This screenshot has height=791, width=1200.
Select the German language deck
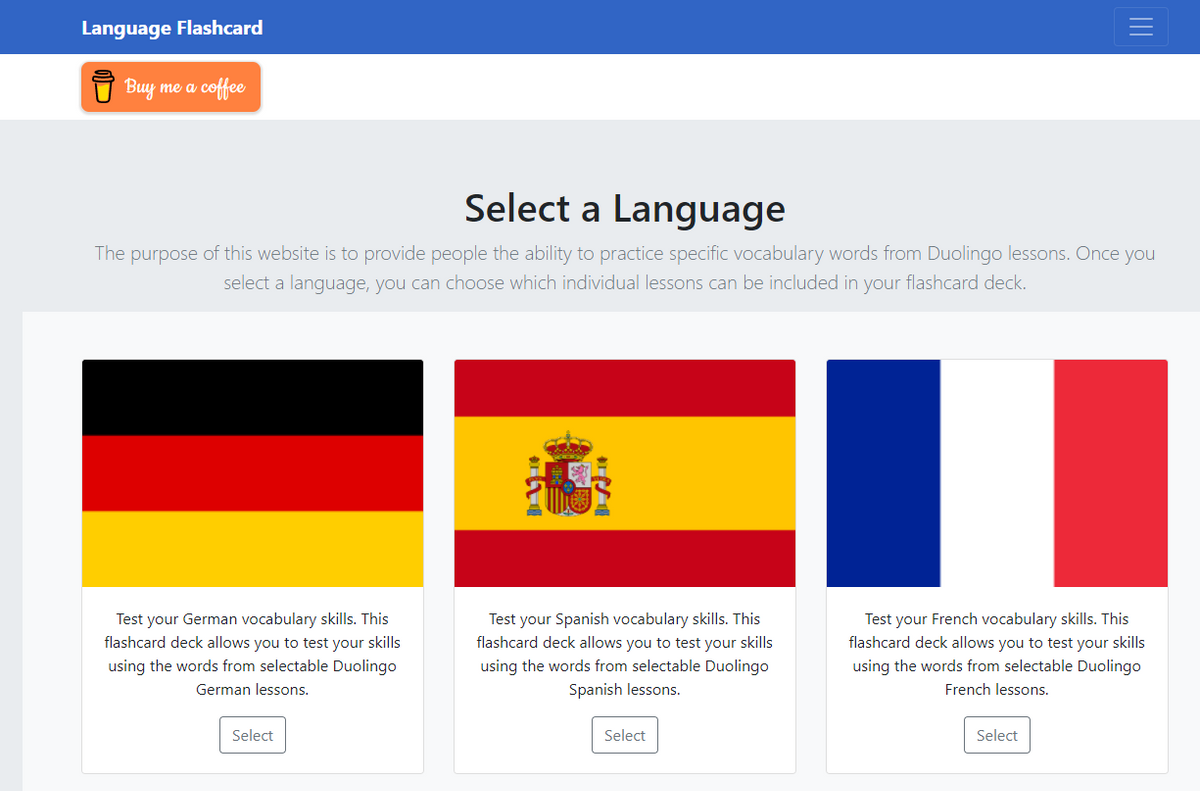(252, 735)
